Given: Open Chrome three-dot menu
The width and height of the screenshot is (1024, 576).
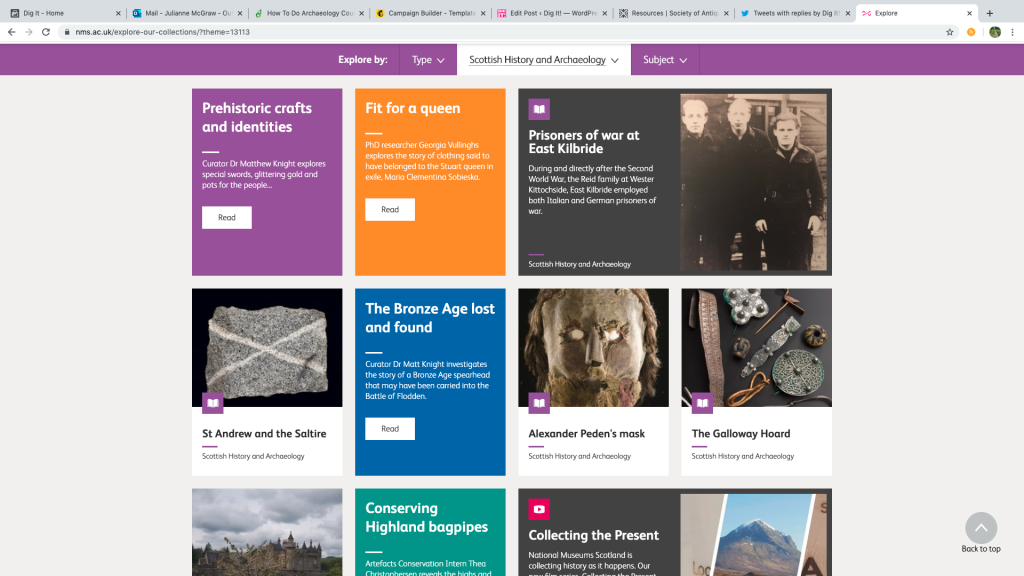Looking at the screenshot, I should pyautogui.click(x=1012, y=32).
